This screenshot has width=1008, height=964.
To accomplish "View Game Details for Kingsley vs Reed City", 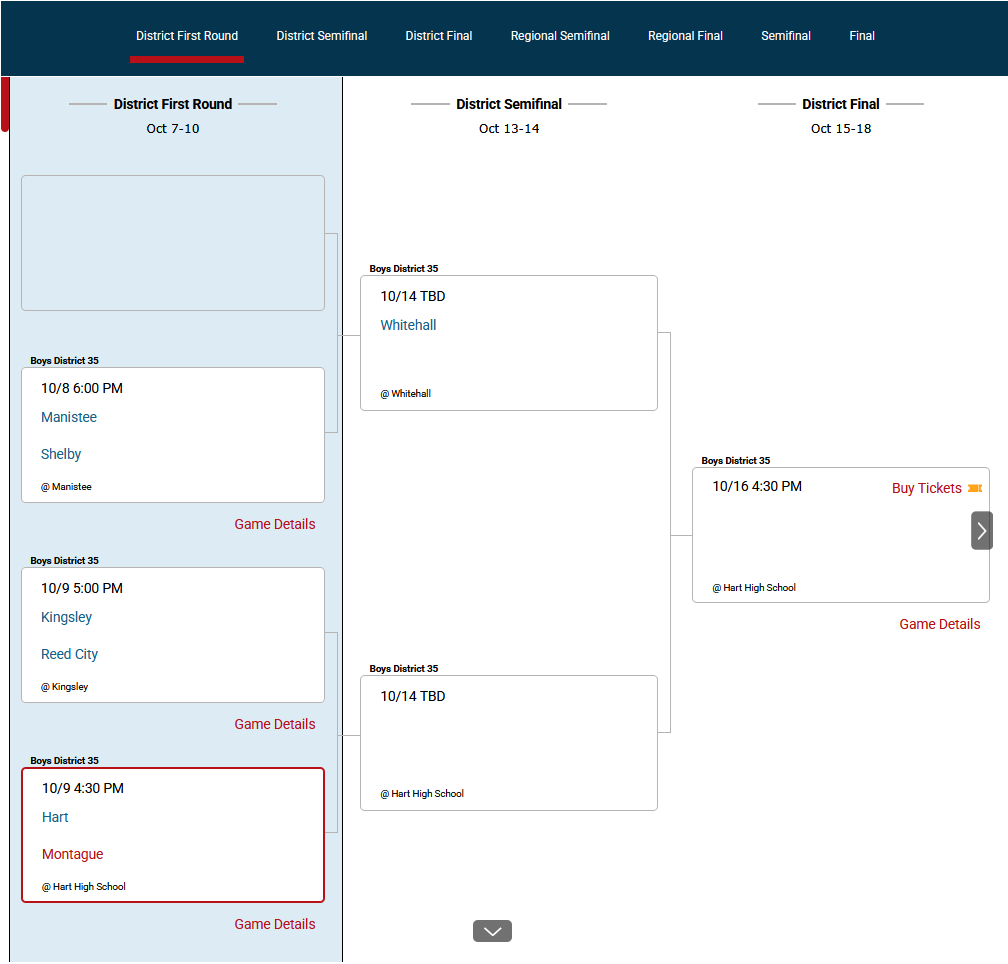I will pos(275,724).
